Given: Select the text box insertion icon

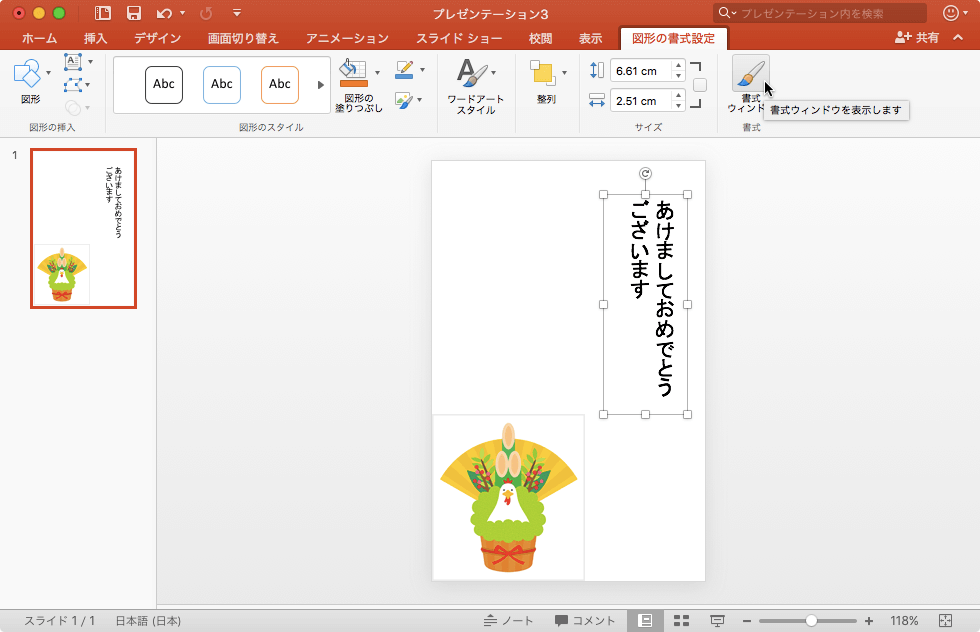Looking at the screenshot, I should click(x=73, y=60).
